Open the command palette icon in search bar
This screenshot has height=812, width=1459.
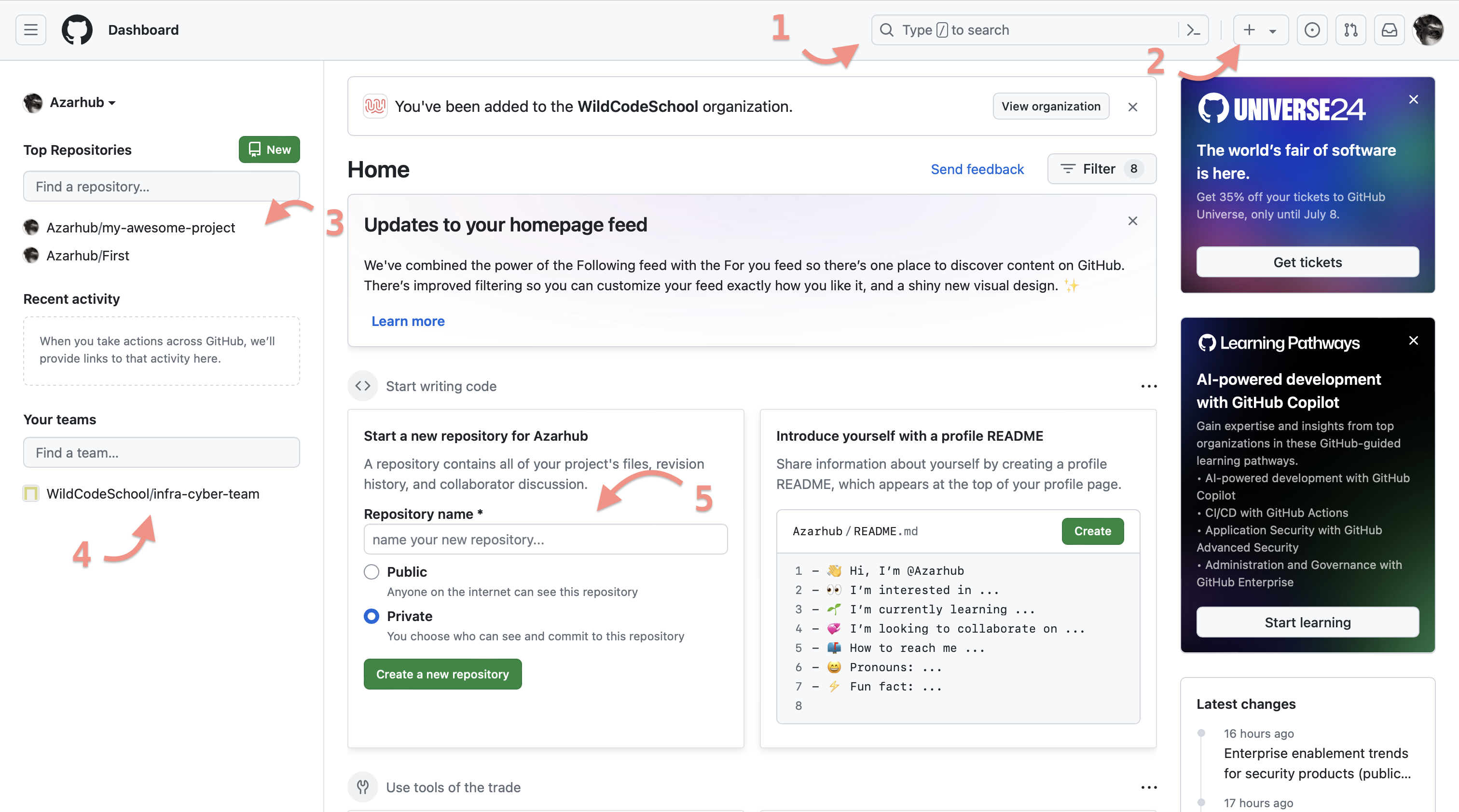(1193, 30)
